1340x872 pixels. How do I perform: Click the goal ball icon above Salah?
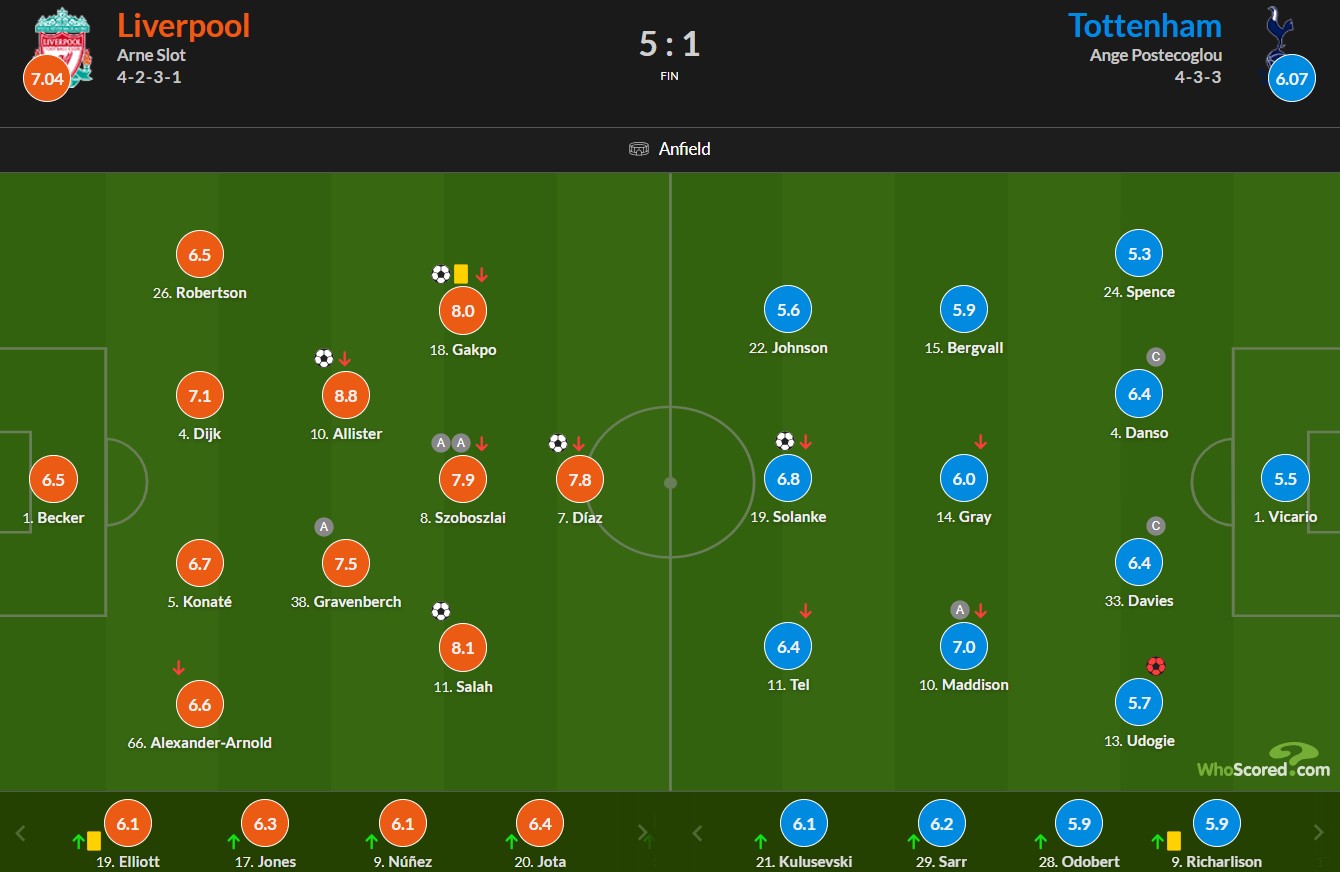coord(441,611)
